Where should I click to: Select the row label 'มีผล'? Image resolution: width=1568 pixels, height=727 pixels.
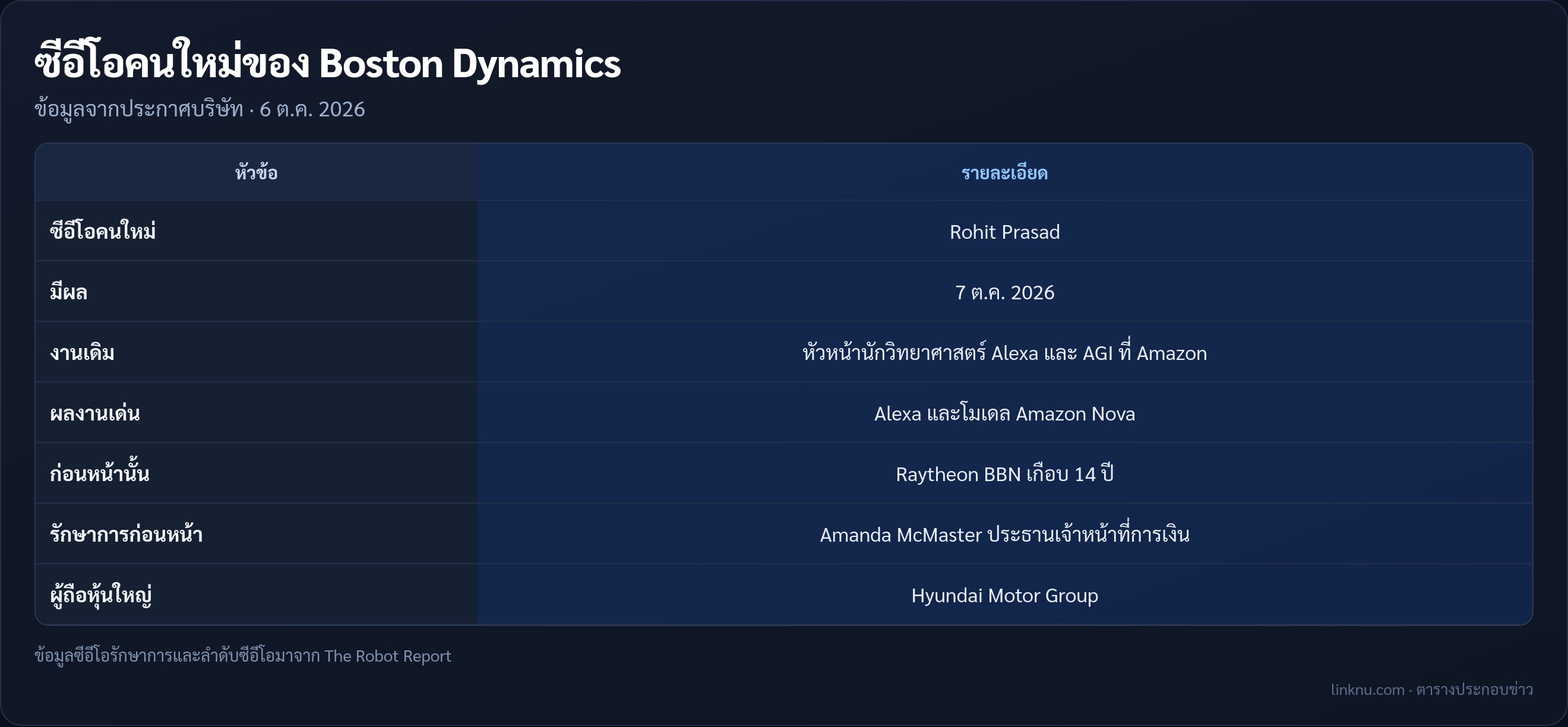(x=69, y=292)
